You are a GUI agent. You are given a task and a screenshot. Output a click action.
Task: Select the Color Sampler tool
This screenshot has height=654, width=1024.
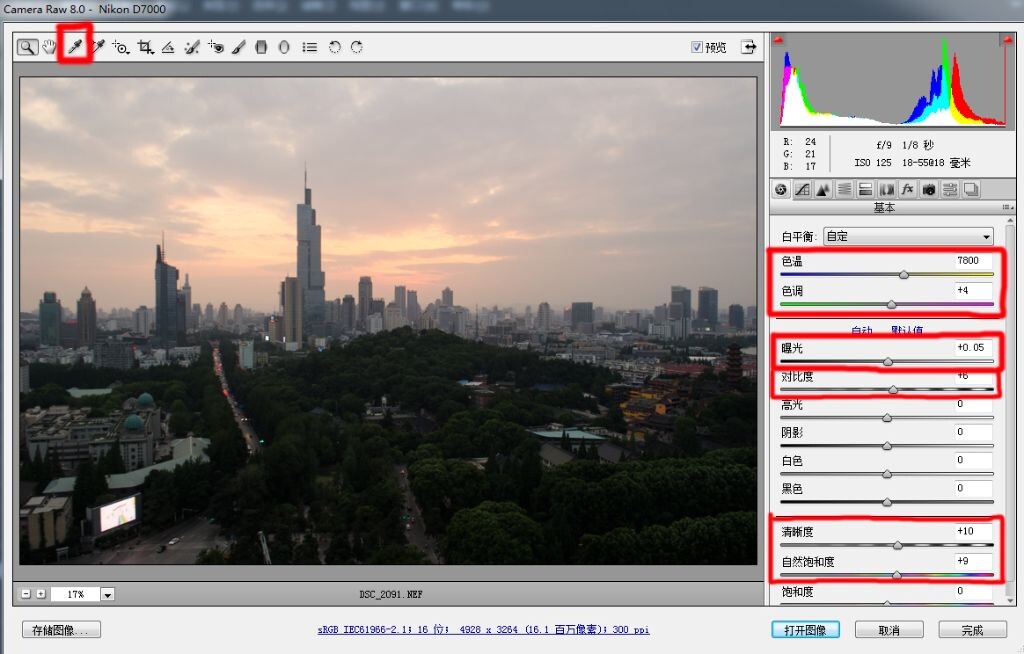click(98, 46)
